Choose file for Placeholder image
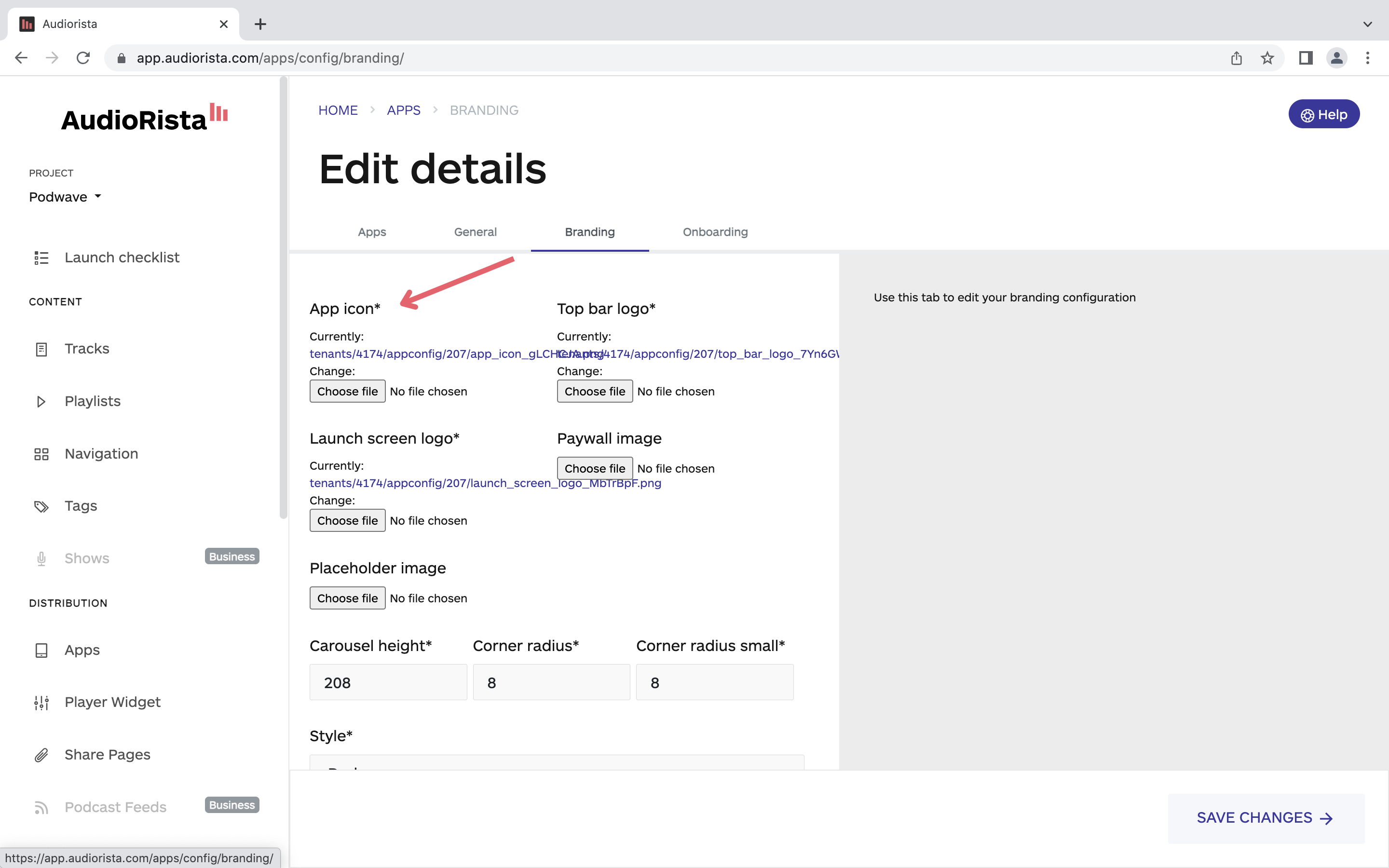The width and height of the screenshot is (1389, 868). click(347, 598)
